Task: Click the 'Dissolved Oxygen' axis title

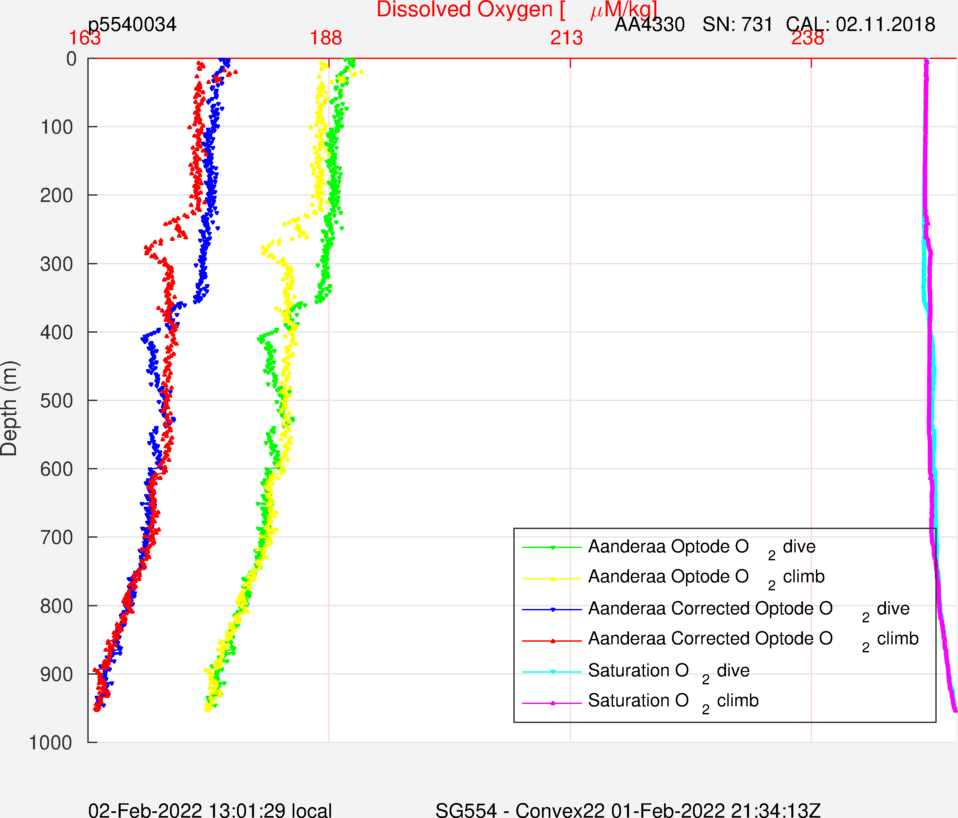Action: click(516, 10)
